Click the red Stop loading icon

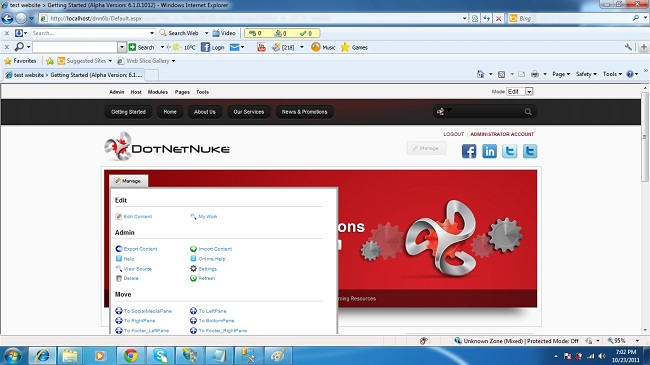[x=499, y=18]
